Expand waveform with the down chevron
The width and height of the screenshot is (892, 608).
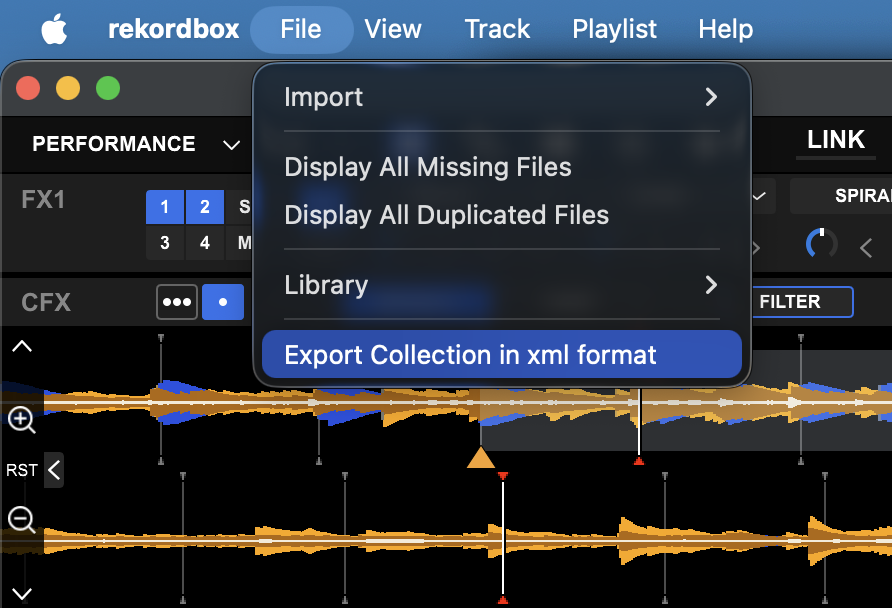(x=22, y=594)
